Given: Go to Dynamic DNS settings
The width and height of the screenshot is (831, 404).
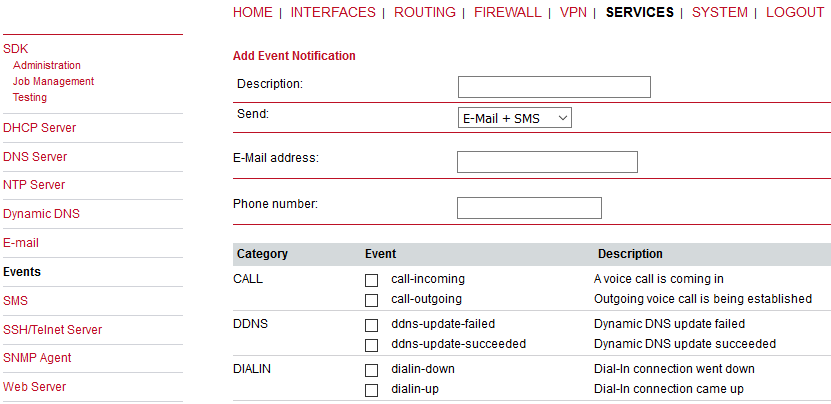Looking at the screenshot, I should pyautogui.click(x=41, y=214).
